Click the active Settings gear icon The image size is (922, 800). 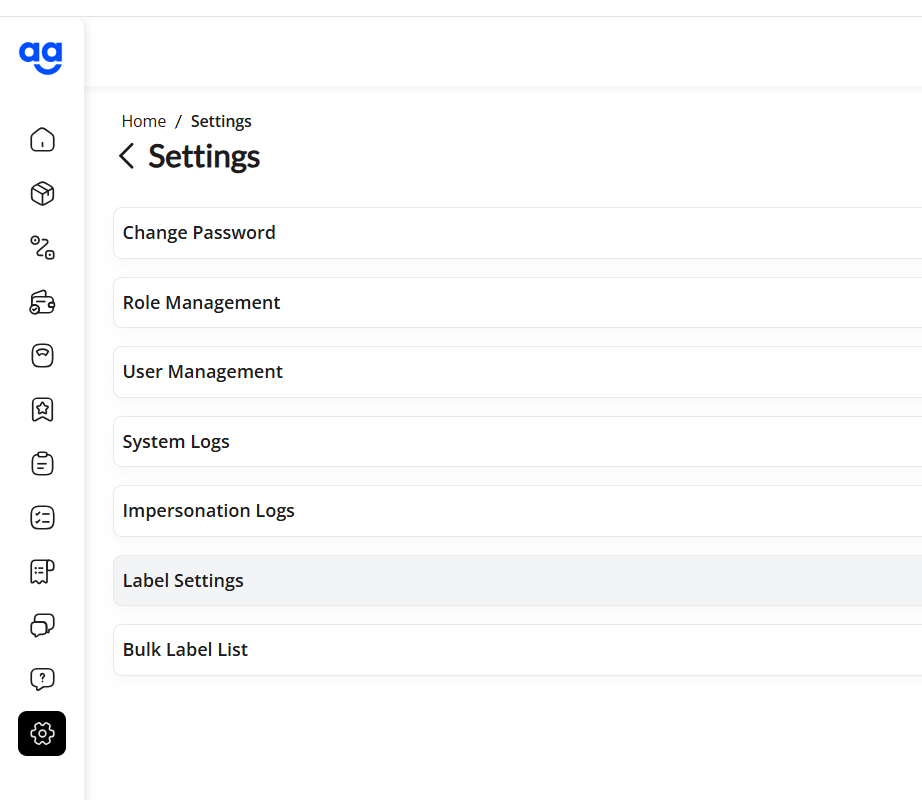pos(42,734)
